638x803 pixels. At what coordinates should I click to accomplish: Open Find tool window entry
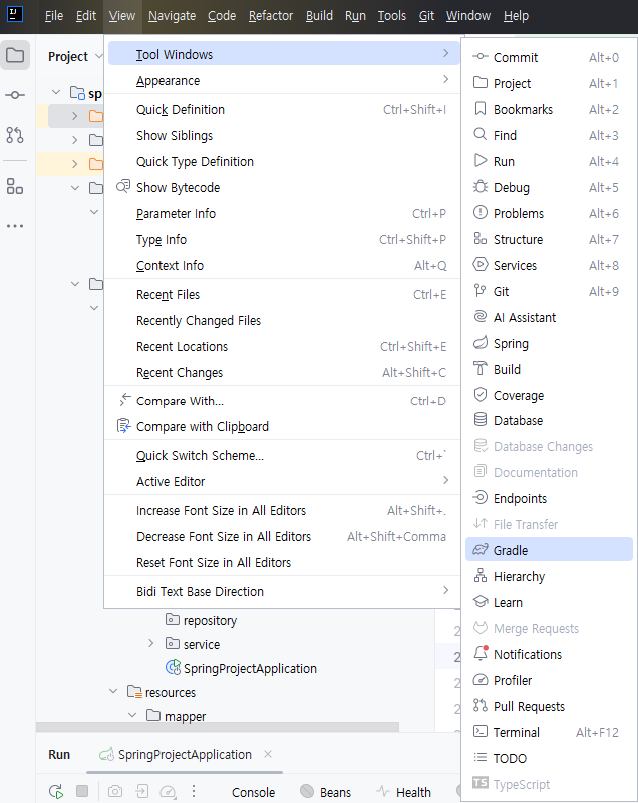(x=549, y=135)
